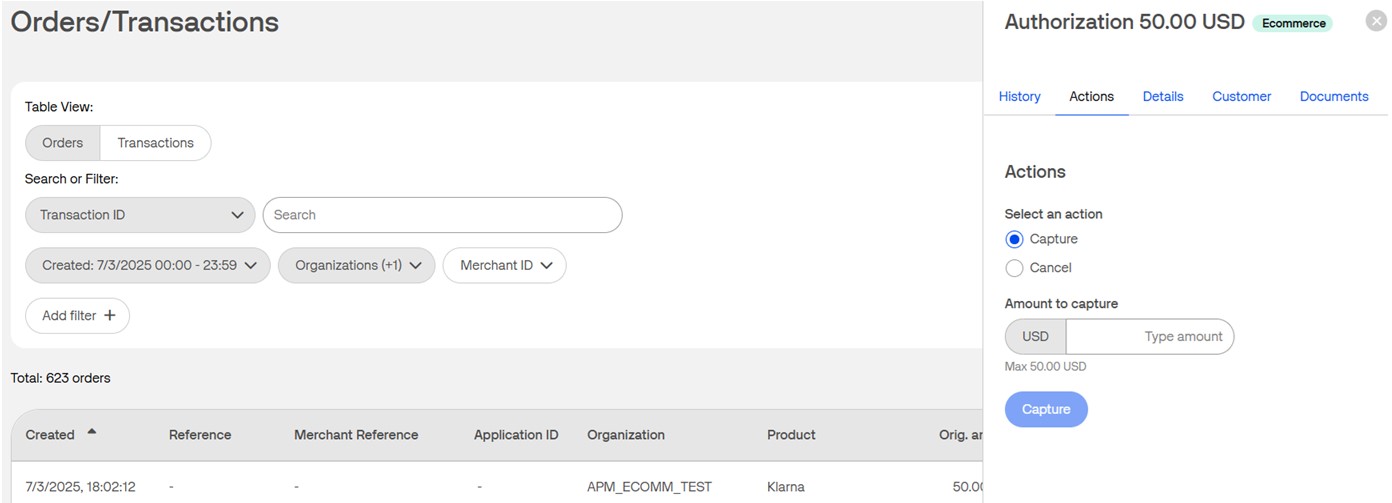Open the Merchant ID filter dropdown

coord(505,266)
